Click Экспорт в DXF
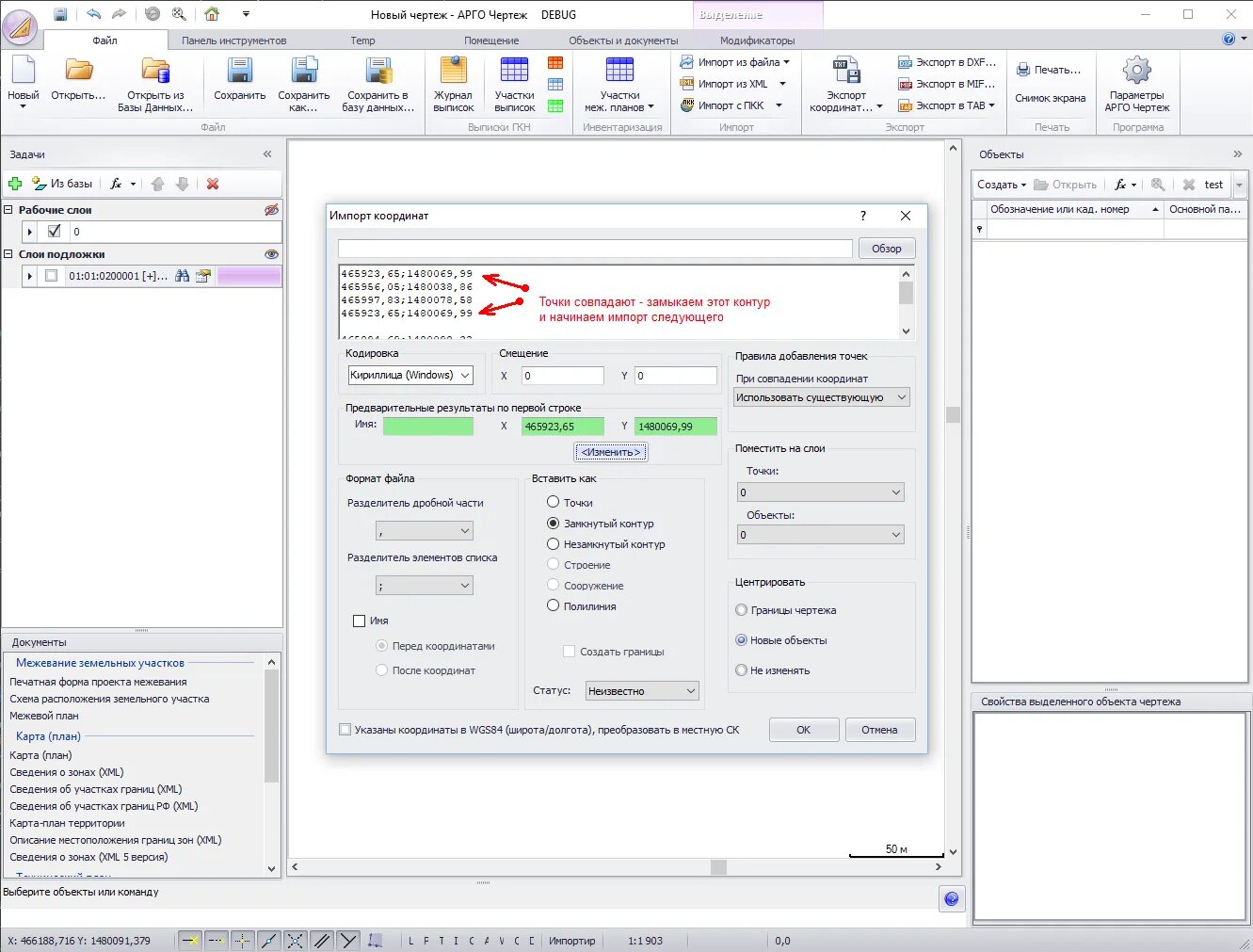1253x952 pixels. pyautogui.click(x=946, y=62)
